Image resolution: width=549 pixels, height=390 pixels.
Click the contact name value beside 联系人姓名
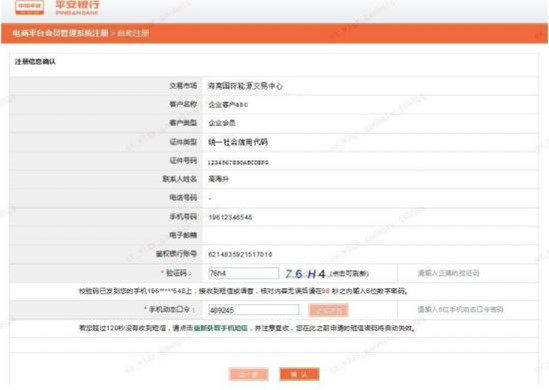tap(218, 179)
